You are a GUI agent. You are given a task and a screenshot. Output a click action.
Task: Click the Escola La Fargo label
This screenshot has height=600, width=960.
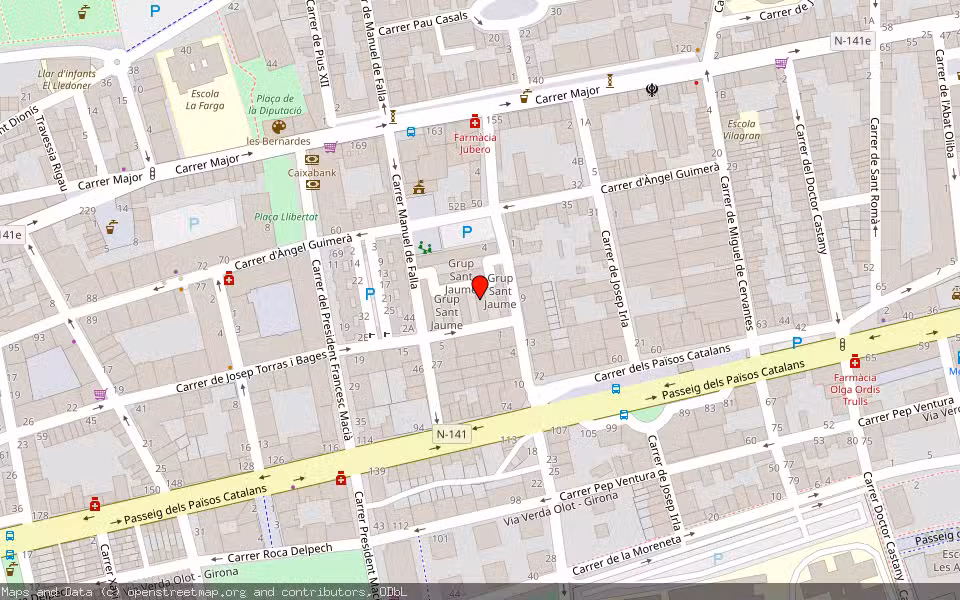pyautogui.click(x=205, y=100)
